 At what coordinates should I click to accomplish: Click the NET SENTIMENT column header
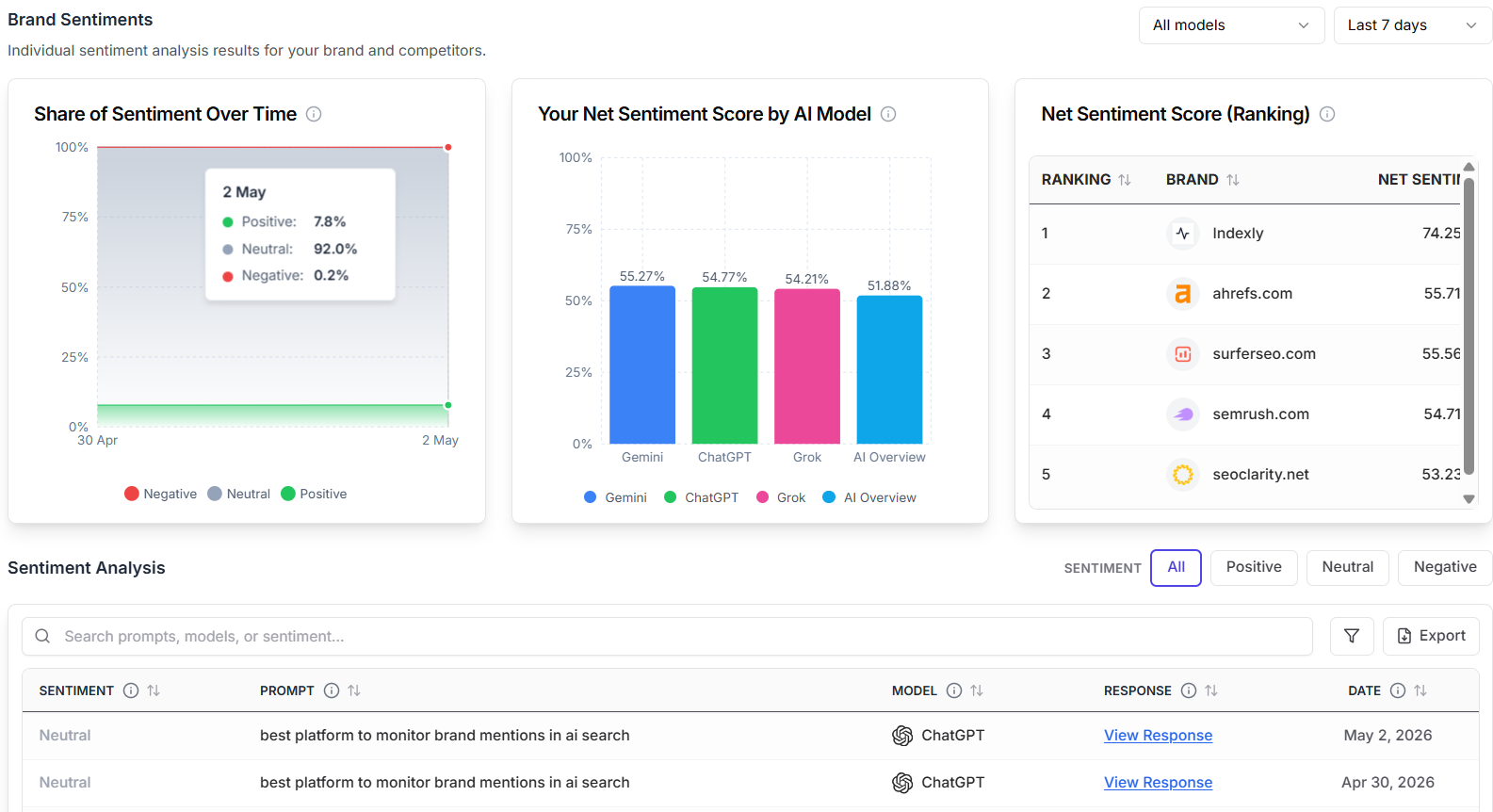pos(1419,180)
